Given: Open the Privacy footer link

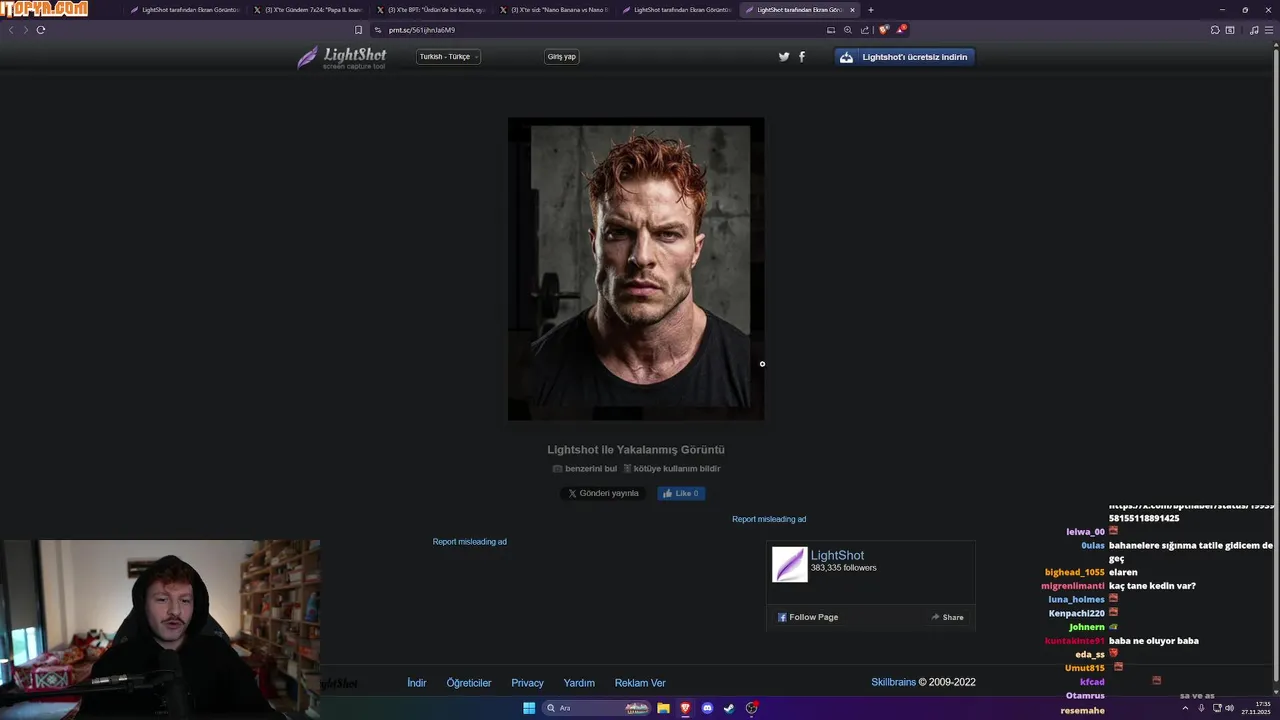Looking at the screenshot, I should tap(527, 683).
